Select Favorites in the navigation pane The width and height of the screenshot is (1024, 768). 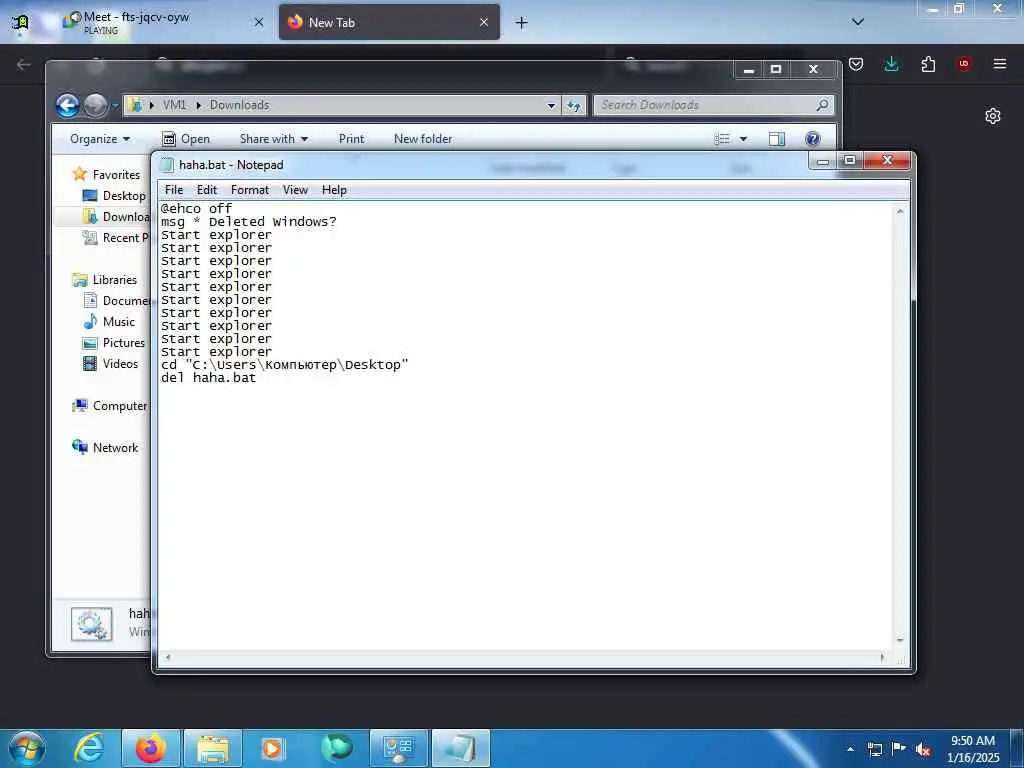(x=107, y=174)
